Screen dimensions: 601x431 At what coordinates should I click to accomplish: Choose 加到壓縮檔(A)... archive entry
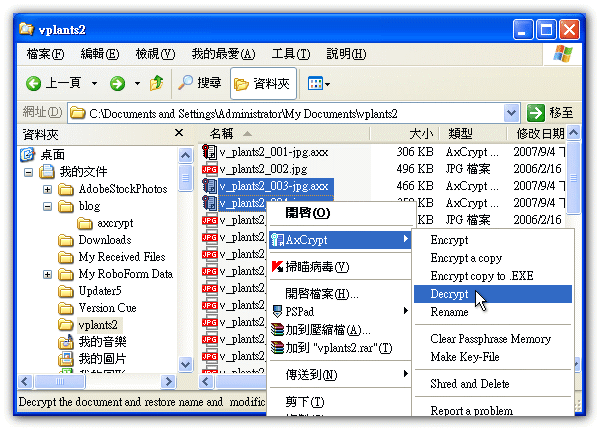point(340,330)
